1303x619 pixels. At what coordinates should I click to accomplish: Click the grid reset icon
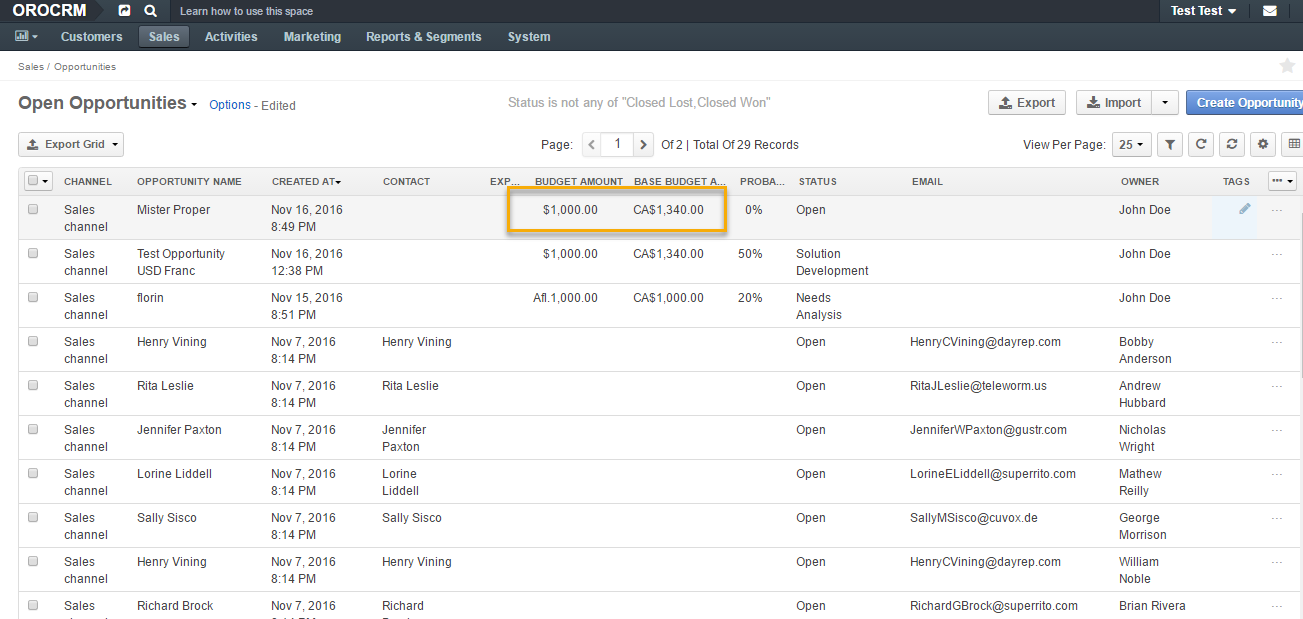(x=1232, y=145)
